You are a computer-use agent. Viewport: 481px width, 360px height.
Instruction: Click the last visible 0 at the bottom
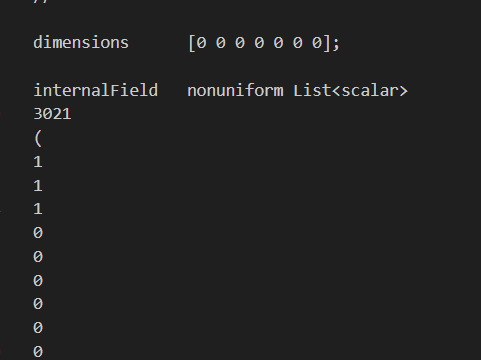(38, 352)
